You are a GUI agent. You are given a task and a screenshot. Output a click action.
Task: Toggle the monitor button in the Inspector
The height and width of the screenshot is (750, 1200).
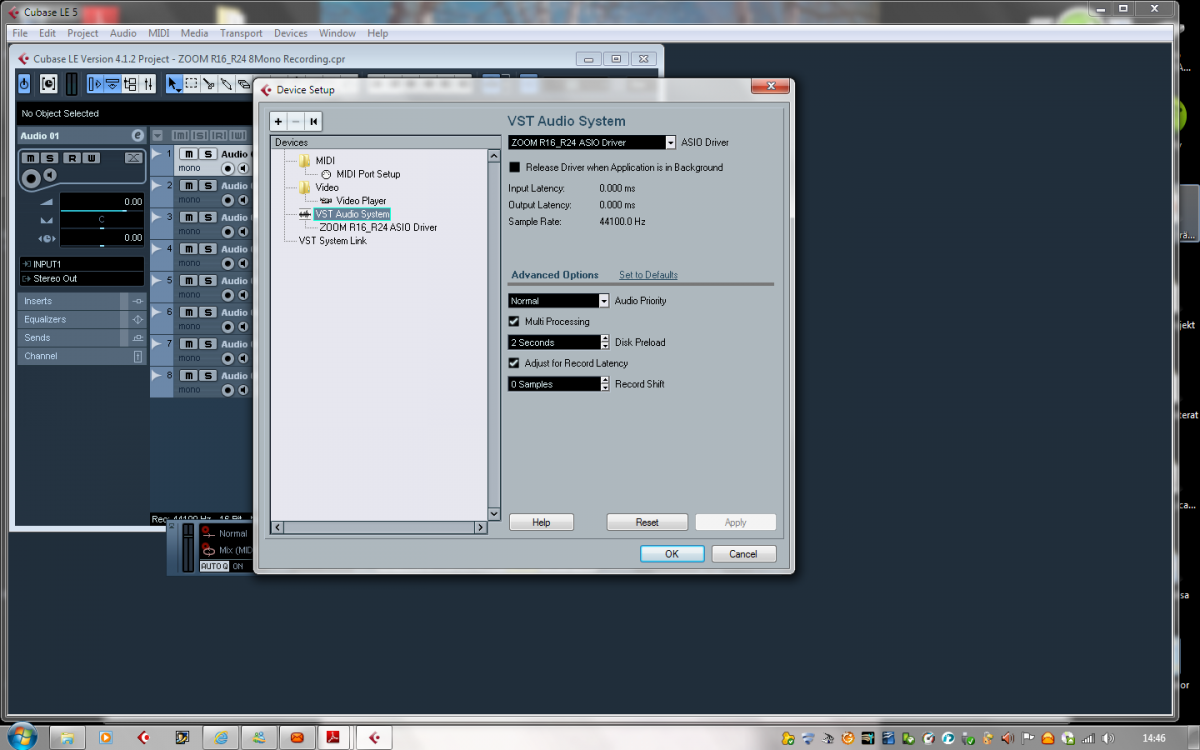[x=49, y=176]
